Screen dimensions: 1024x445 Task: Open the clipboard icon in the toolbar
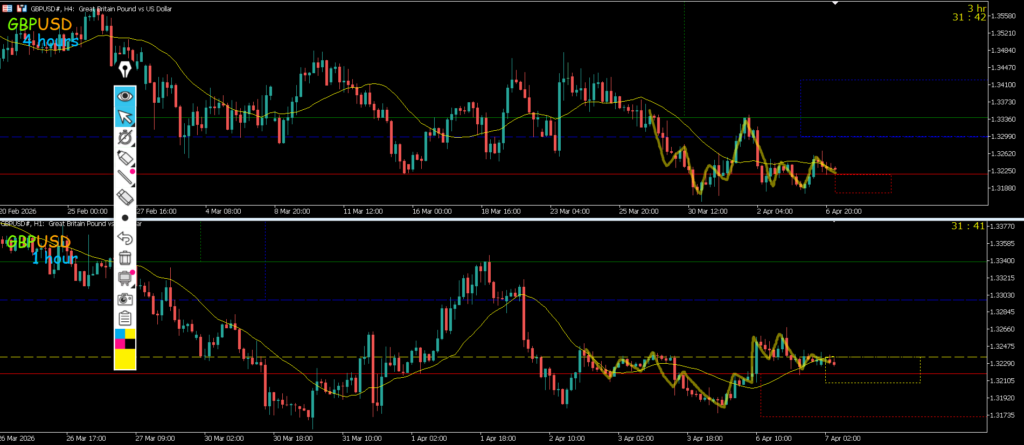(125, 318)
